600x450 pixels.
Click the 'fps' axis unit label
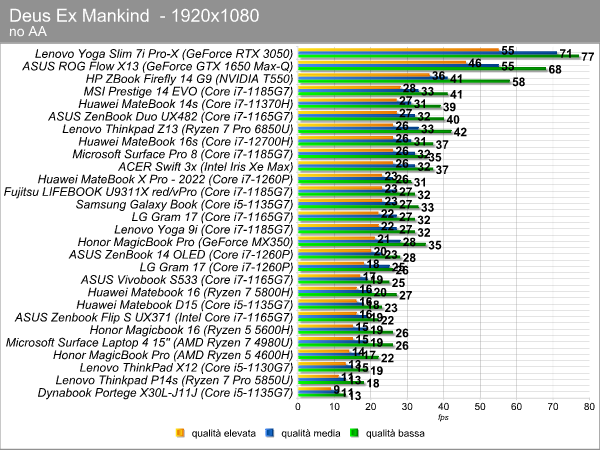tap(443, 417)
